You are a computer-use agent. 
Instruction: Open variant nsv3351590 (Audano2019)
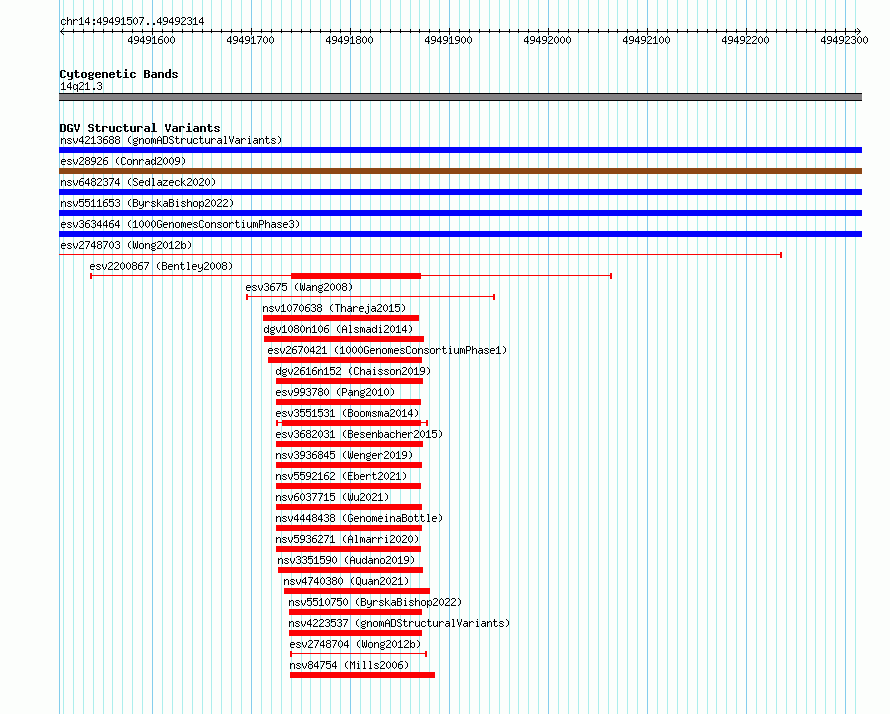pos(346,560)
